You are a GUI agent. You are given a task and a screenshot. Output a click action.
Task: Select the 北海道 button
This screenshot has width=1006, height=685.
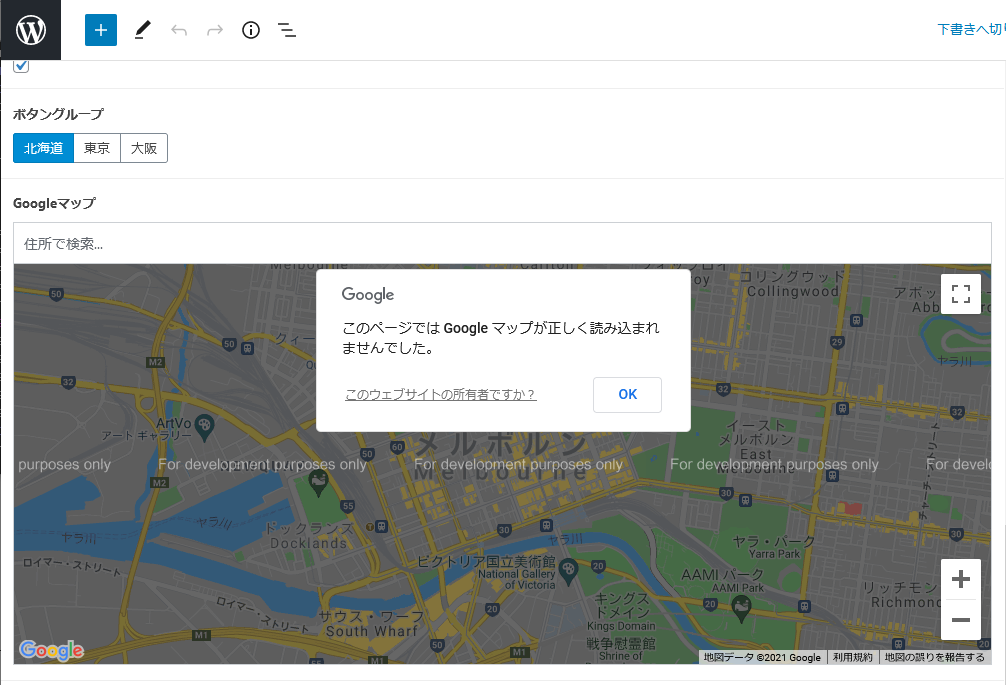click(x=44, y=148)
